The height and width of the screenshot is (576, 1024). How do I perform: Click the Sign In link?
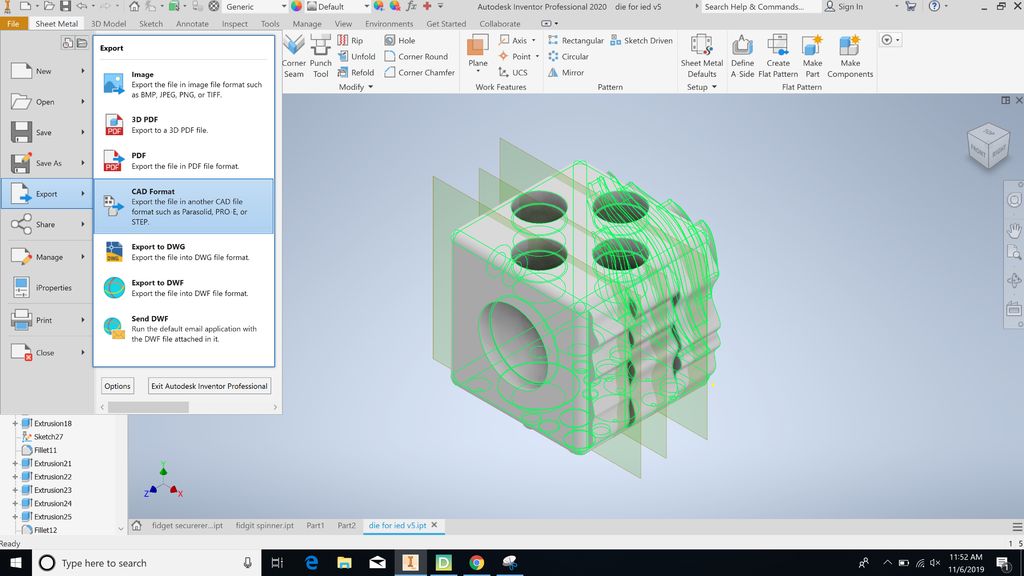pos(844,7)
